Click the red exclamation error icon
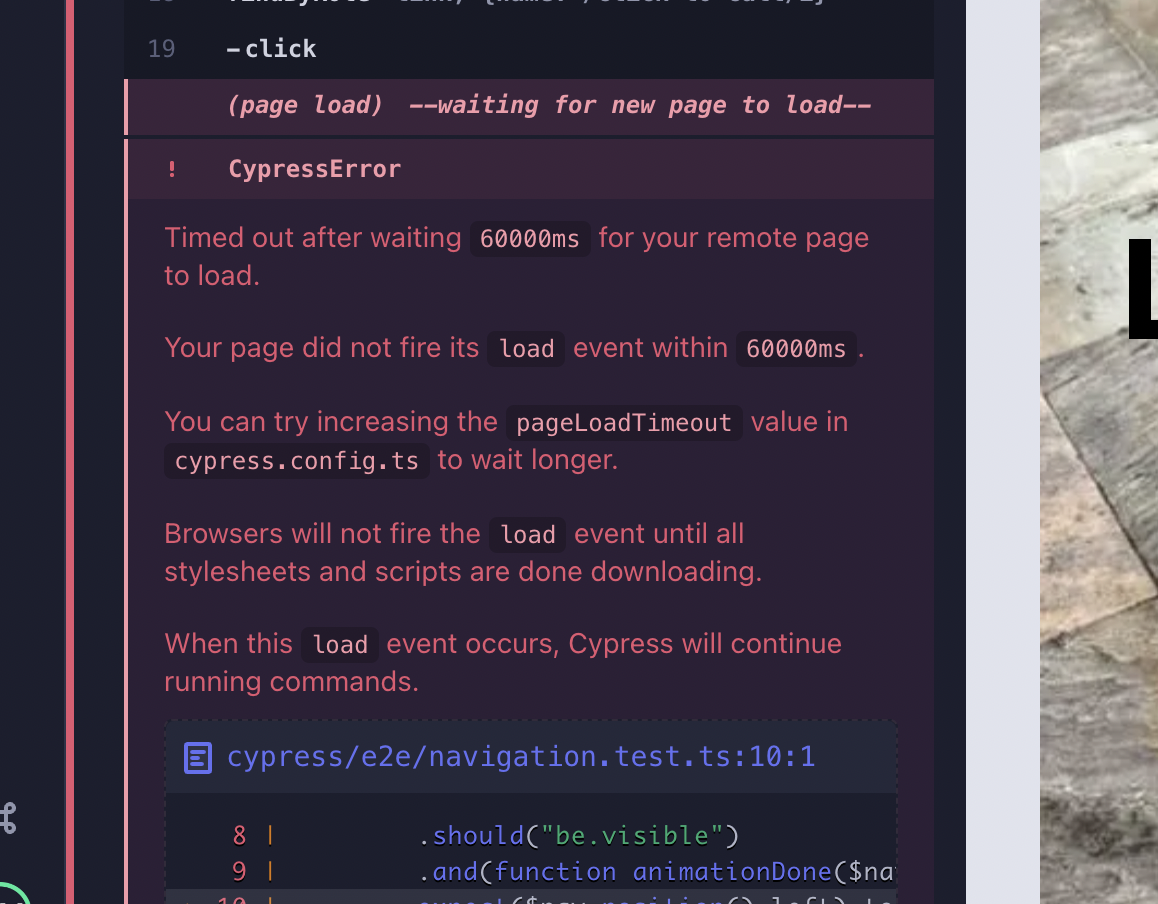Screen dimensions: 1158x904 [172, 169]
